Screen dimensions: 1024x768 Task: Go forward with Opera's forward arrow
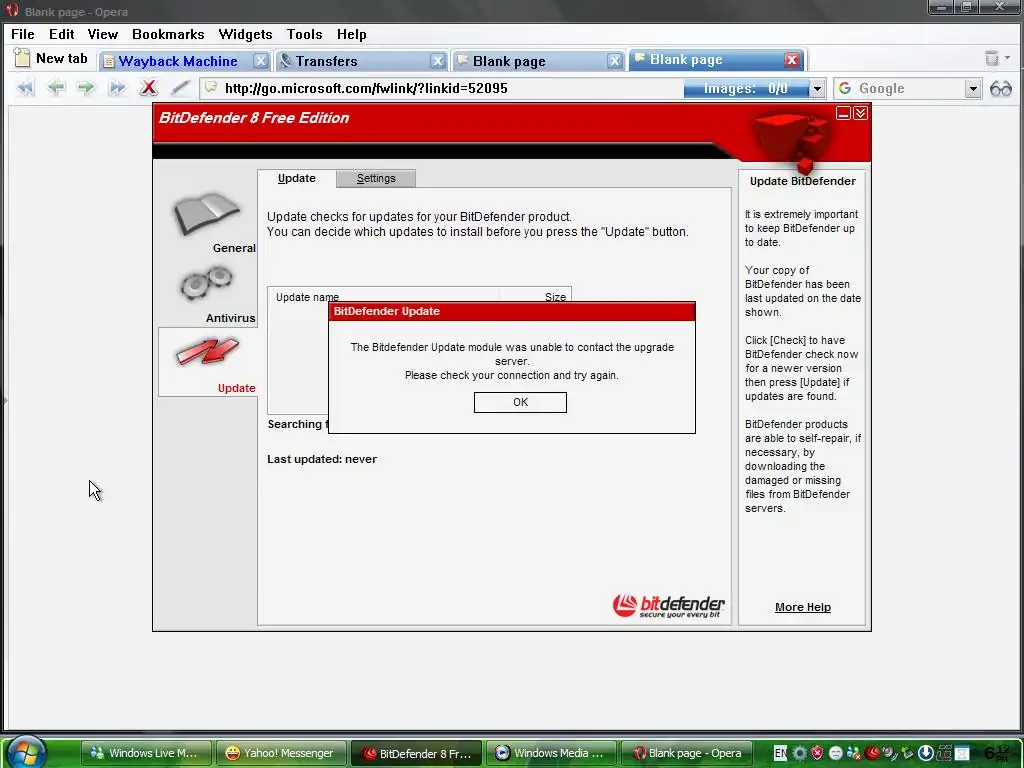coord(86,88)
